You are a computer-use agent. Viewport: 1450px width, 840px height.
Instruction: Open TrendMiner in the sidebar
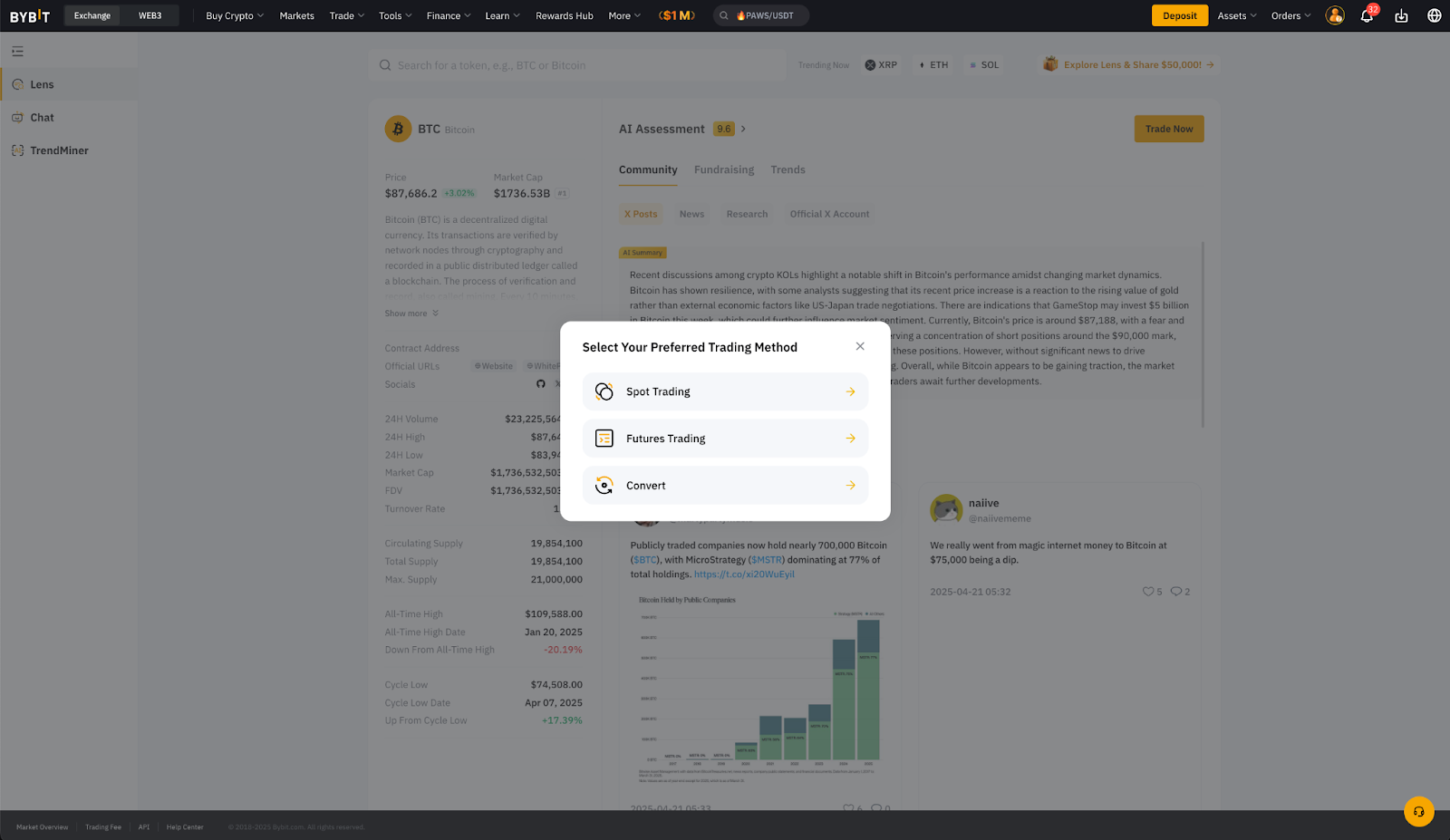[69, 150]
